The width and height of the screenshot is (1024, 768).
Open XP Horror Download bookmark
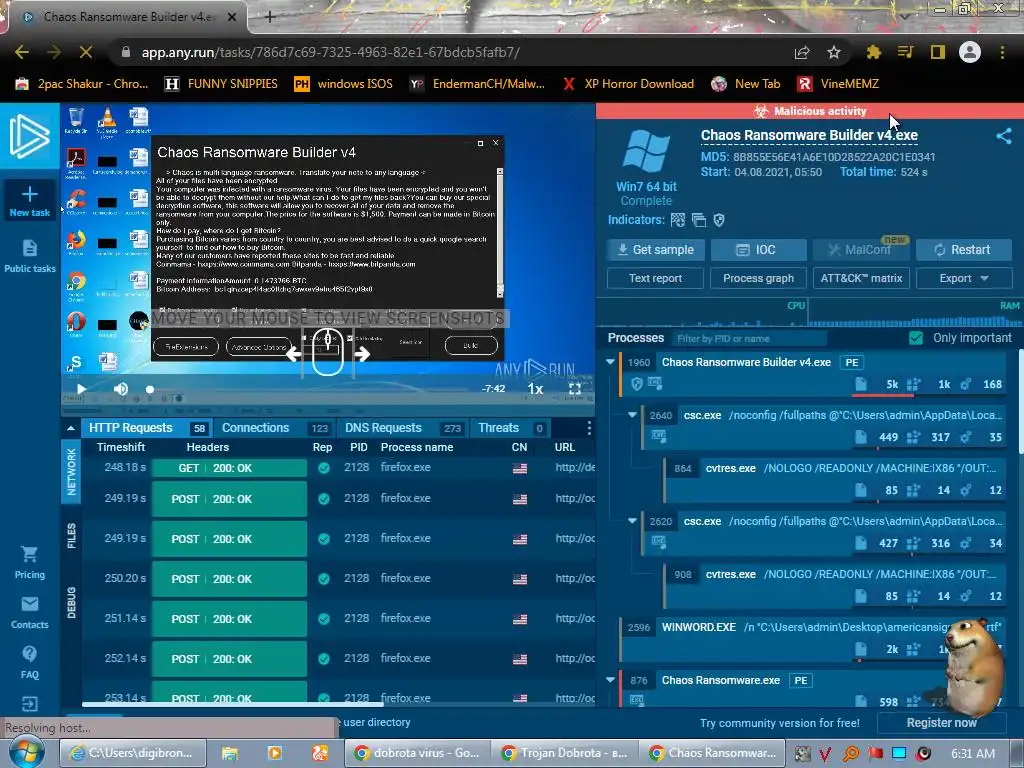(628, 84)
